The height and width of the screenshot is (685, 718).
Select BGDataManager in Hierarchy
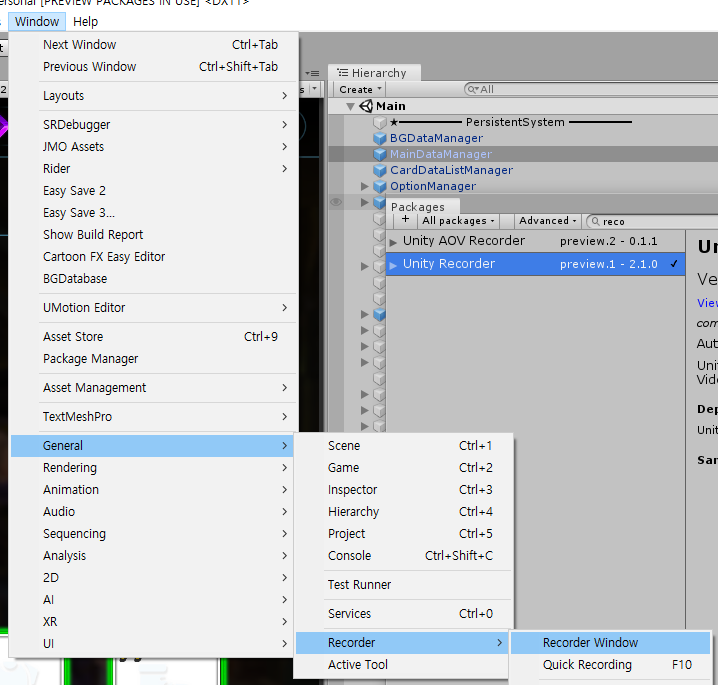coord(436,138)
